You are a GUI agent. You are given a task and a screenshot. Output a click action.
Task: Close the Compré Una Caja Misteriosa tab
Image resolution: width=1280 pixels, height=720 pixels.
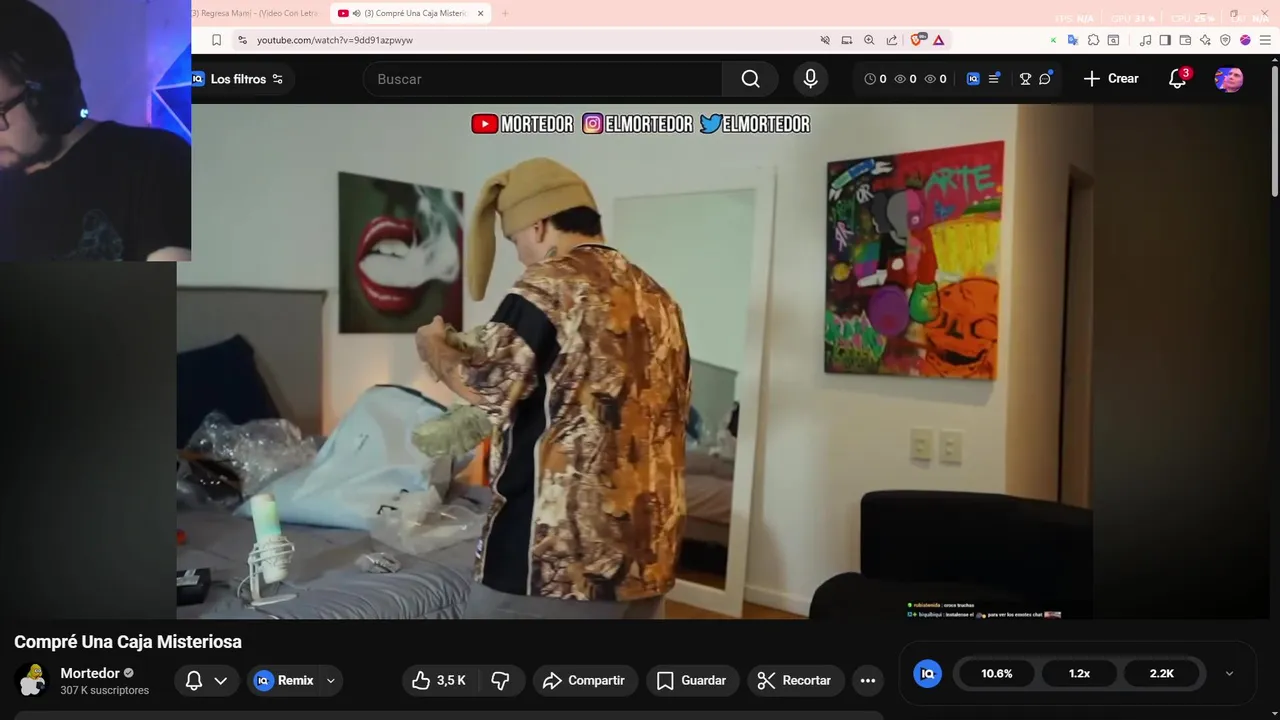click(481, 13)
